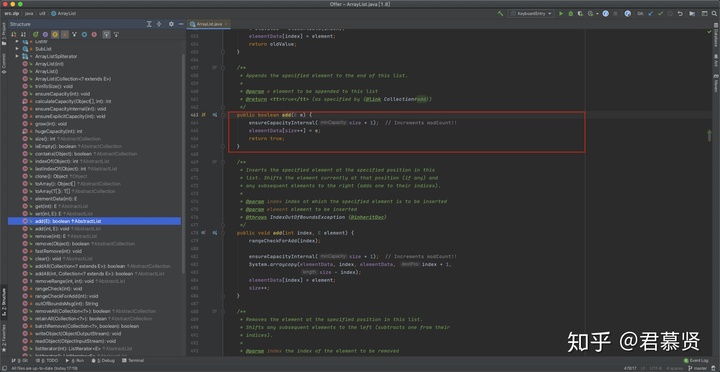Click the Git commit green checkmark
This screenshot has height=372, width=720.
(660, 14)
